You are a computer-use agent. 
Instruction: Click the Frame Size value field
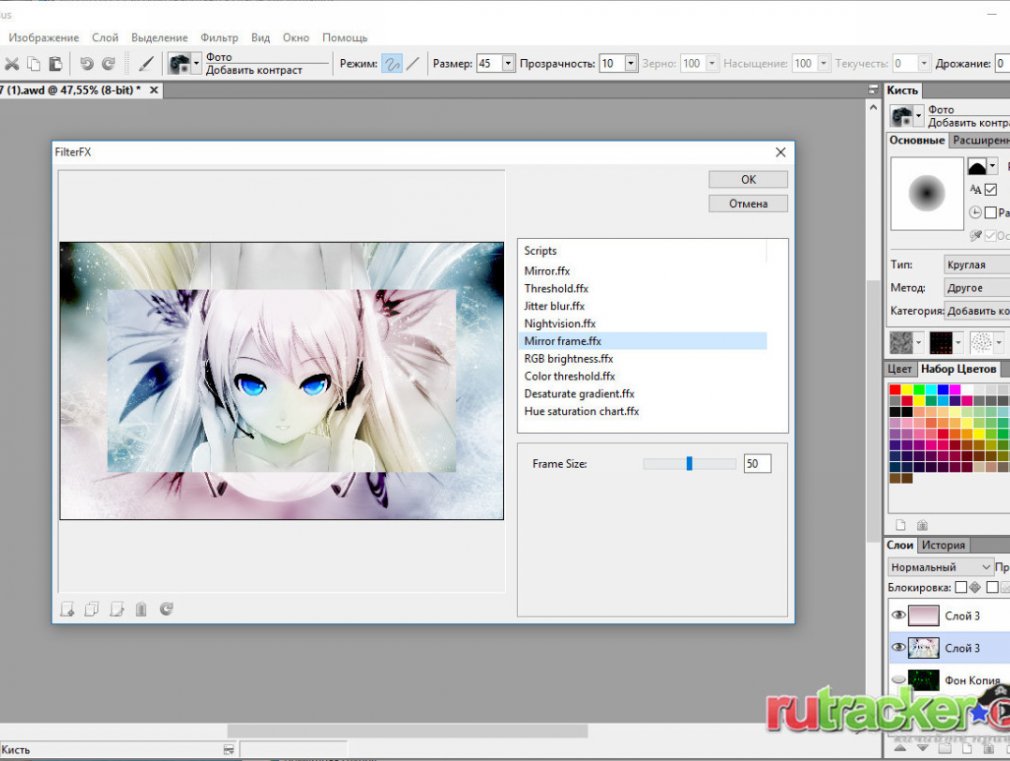click(757, 463)
